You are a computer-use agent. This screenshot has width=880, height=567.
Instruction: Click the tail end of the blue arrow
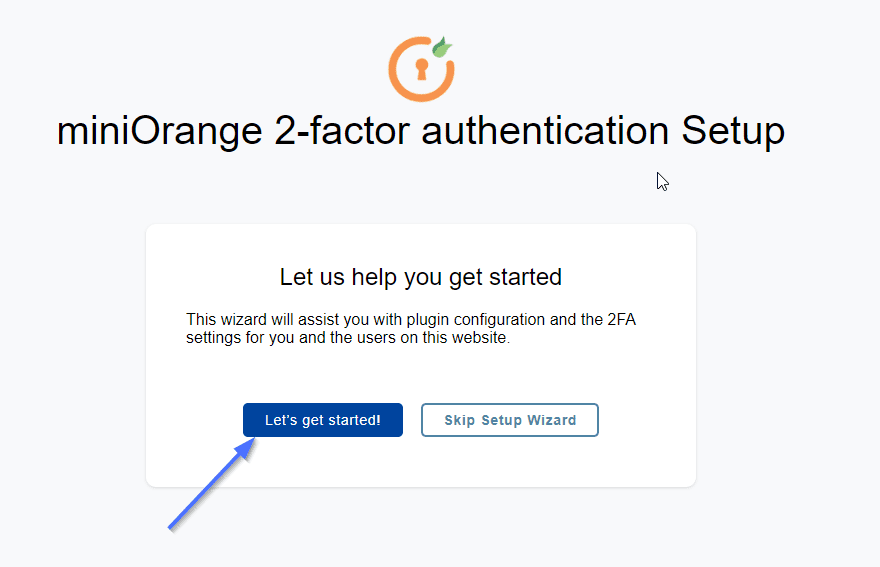tap(171, 526)
